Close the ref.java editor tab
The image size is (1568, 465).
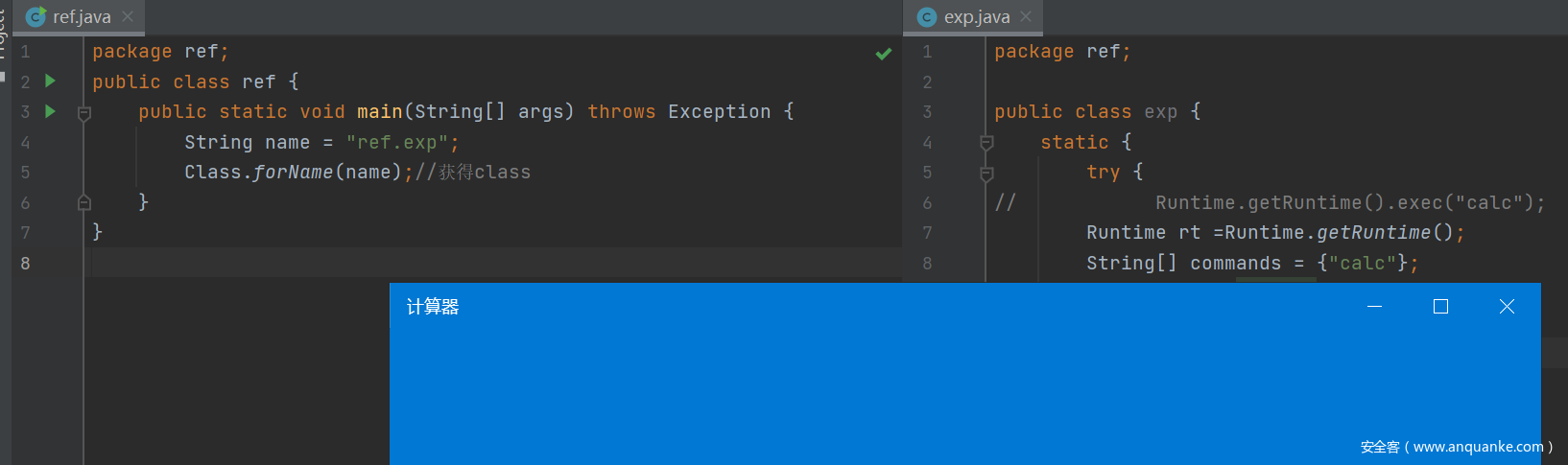[128, 16]
